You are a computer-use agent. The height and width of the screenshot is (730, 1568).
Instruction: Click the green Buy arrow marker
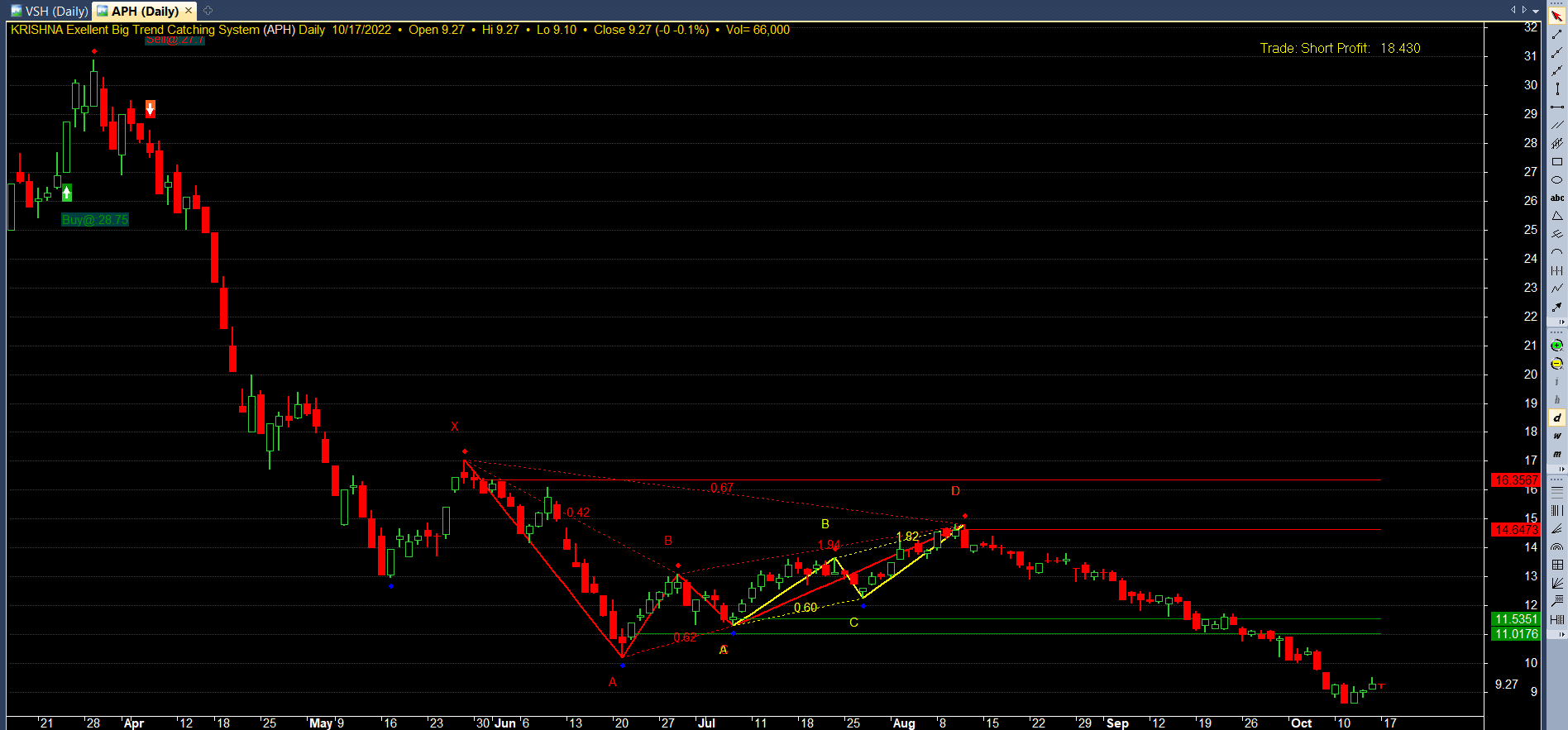coord(67,193)
